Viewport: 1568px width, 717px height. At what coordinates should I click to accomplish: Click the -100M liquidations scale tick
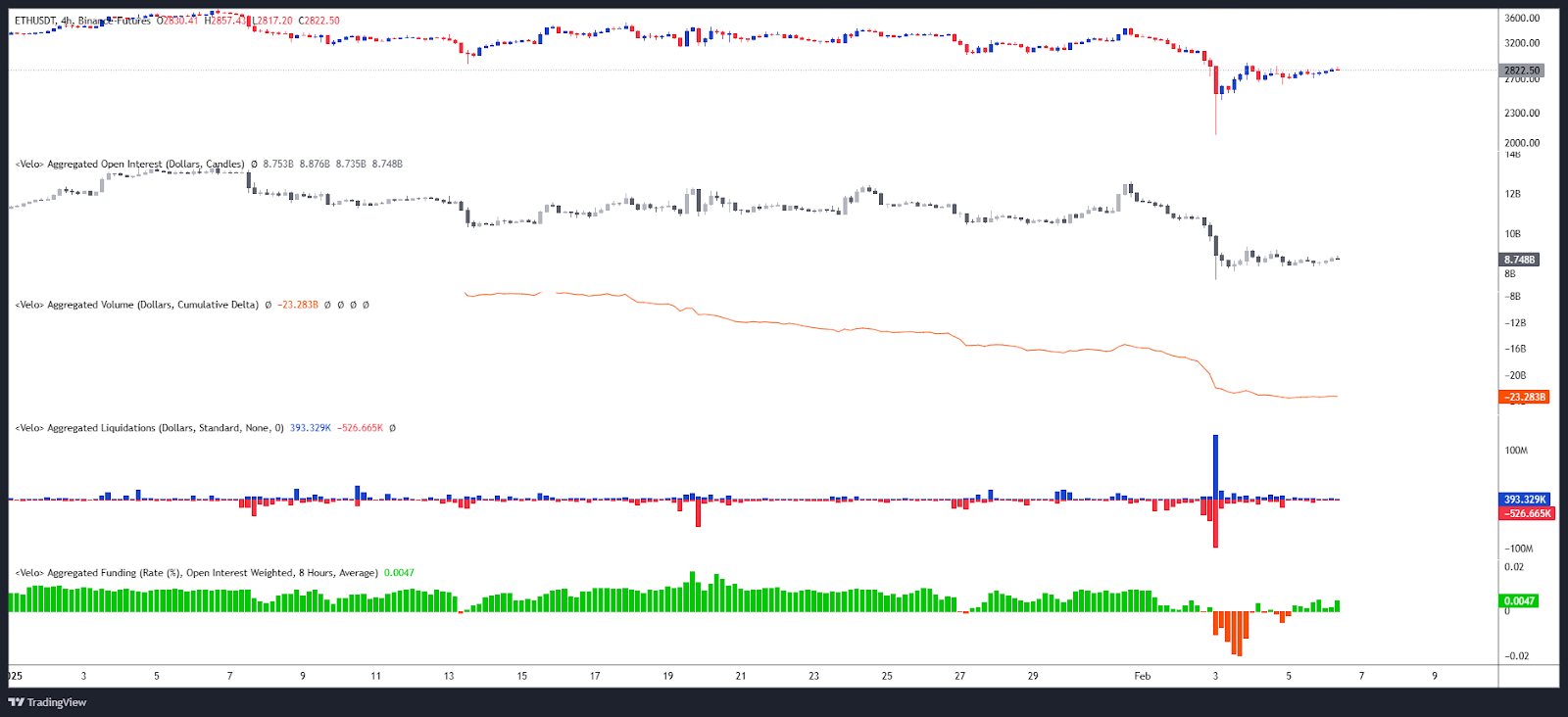click(1519, 549)
